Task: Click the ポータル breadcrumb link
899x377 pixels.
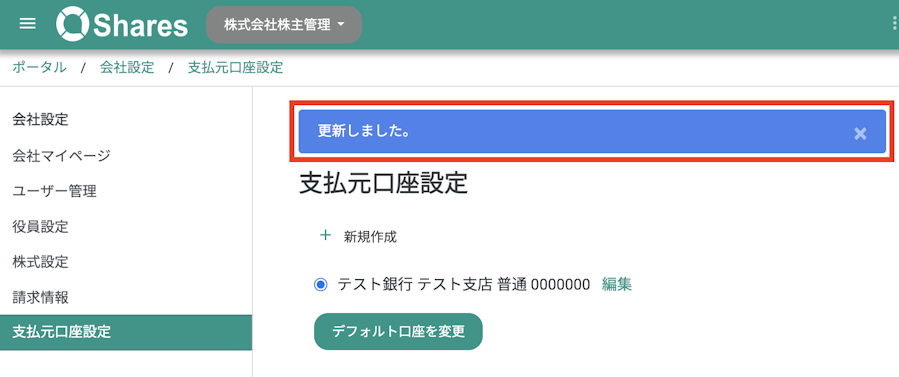Action: coord(39,68)
